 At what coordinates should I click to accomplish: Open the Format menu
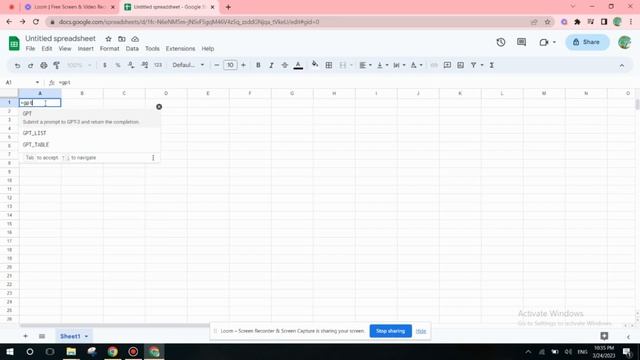point(109,49)
